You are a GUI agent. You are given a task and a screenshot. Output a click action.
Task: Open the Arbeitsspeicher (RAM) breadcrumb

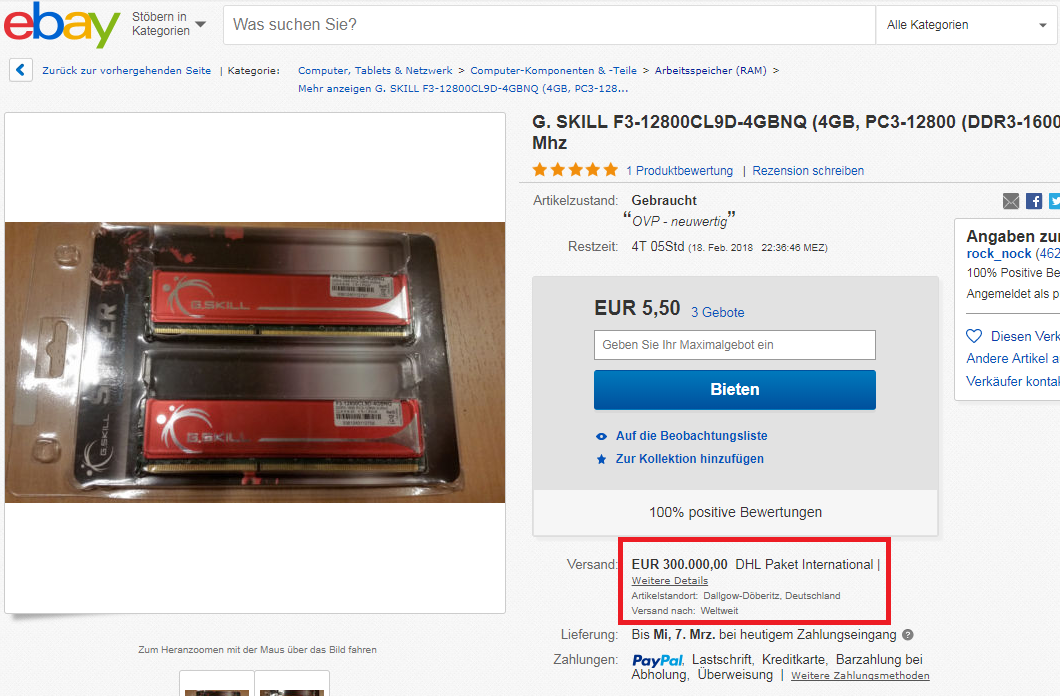click(x=710, y=70)
